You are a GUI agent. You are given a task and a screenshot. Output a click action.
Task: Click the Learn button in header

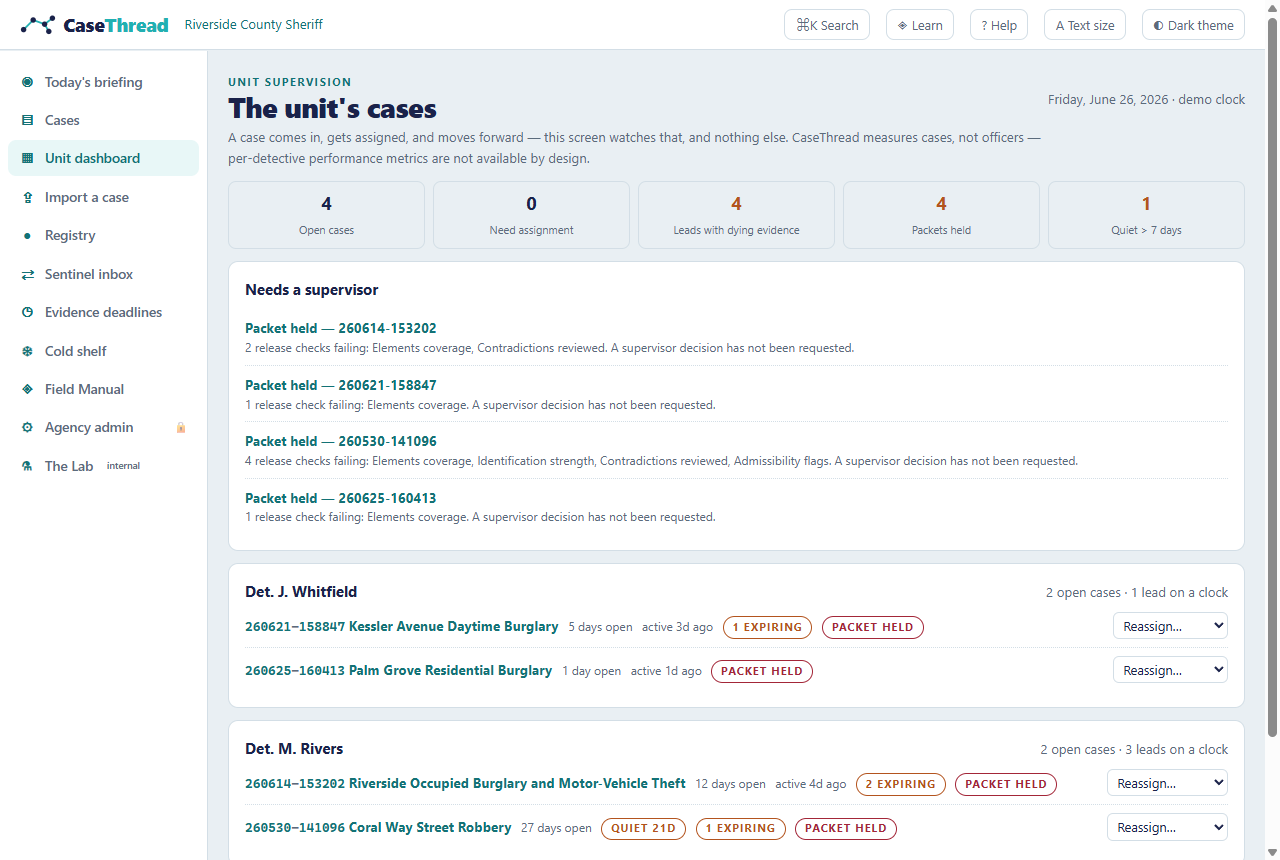[920, 25]
